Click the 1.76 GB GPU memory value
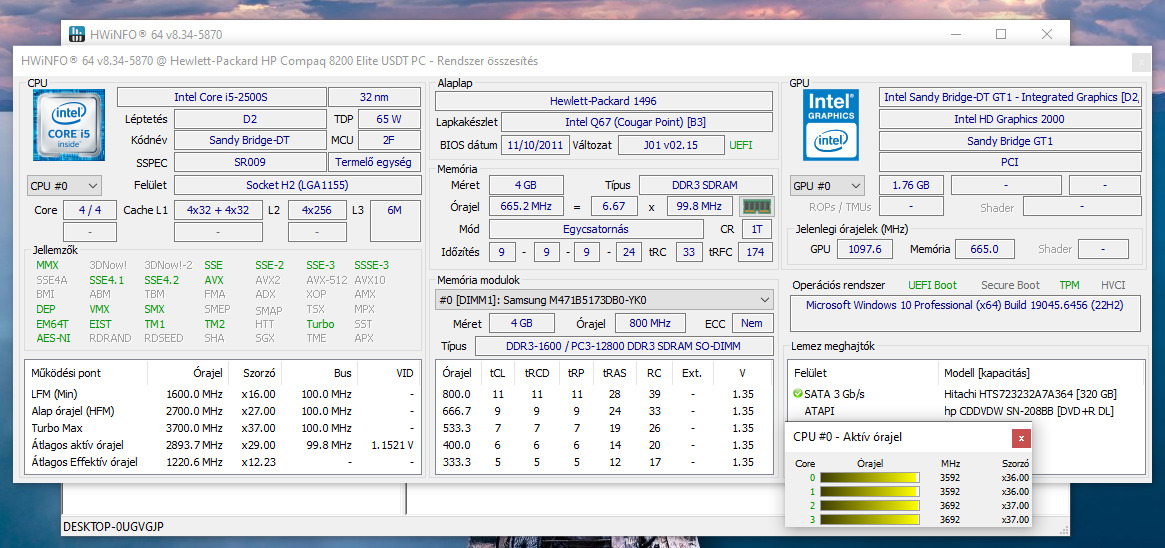Screen dimensions: 1165x548 click(x=912, y=185)
